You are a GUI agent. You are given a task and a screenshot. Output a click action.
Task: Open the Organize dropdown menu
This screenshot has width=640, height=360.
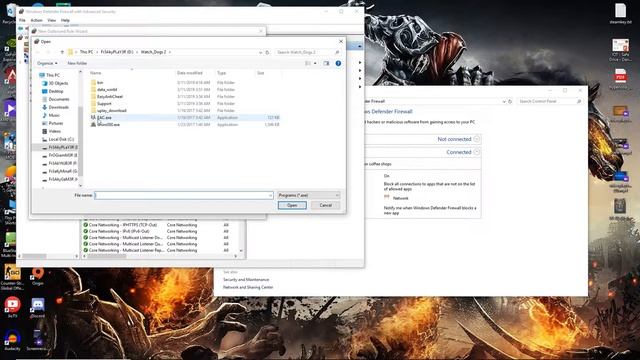click(x=47, y=63)
